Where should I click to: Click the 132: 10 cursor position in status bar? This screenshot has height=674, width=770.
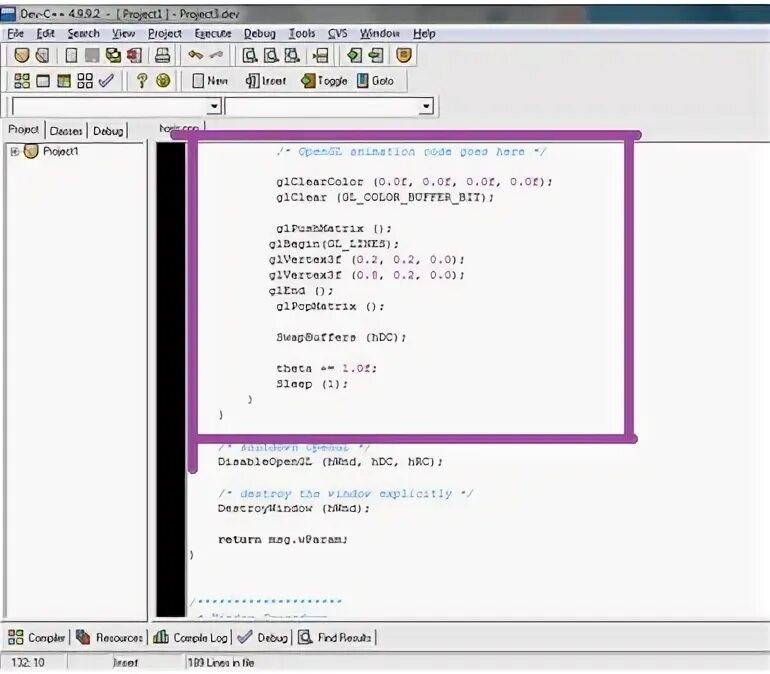coord(28,662)
